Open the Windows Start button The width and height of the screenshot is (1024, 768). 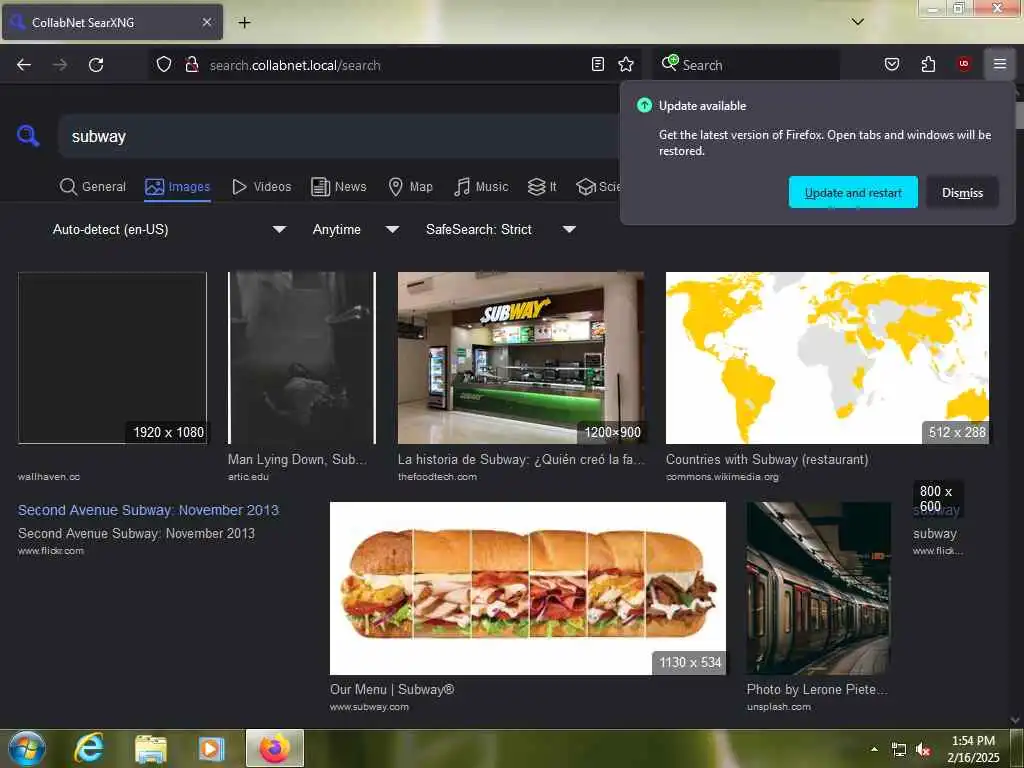point(26,749)
